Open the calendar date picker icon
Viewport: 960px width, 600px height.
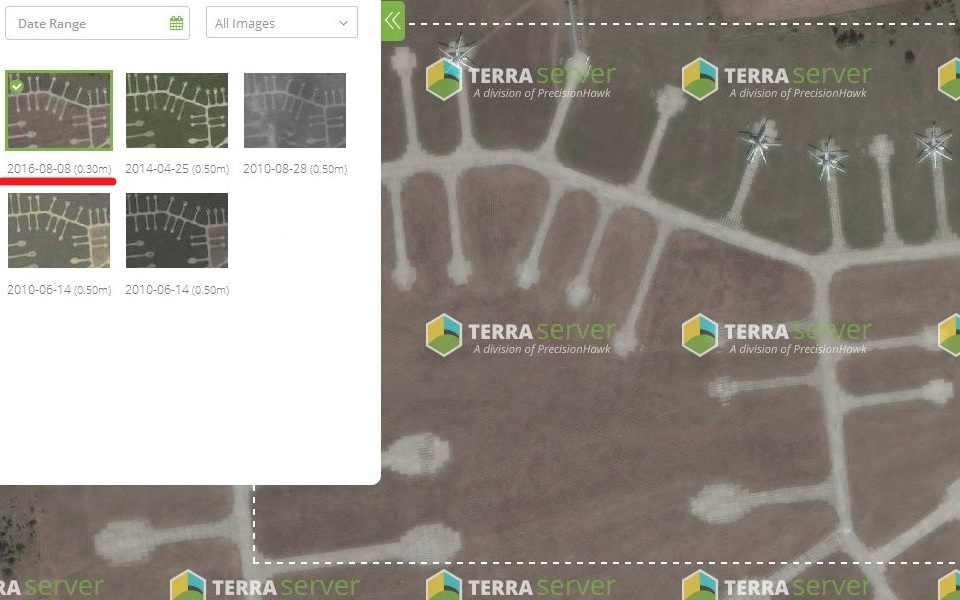(x=176, y=23)
